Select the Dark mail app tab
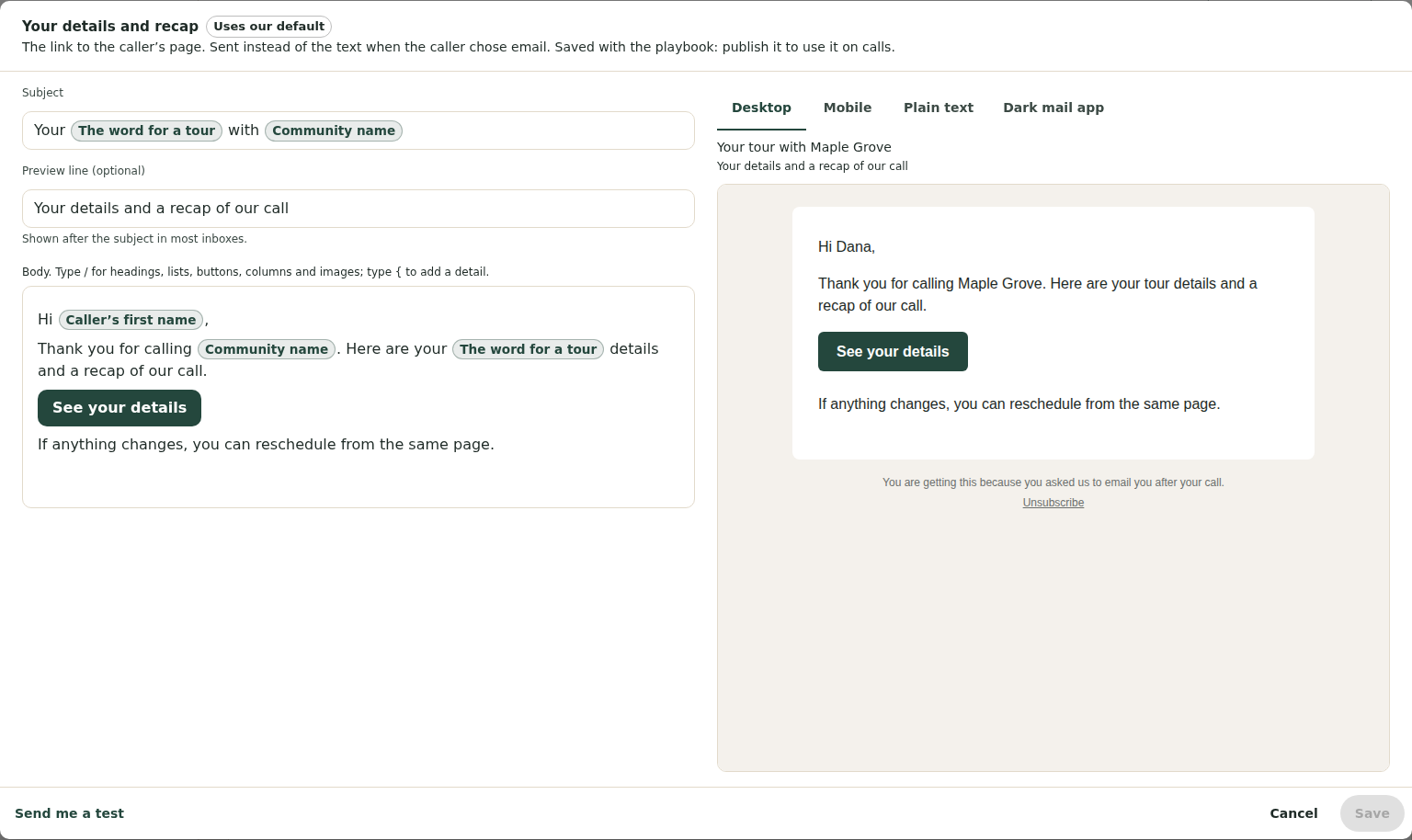The width and height of the screenshot is (1412, 840). [1053, 108]
